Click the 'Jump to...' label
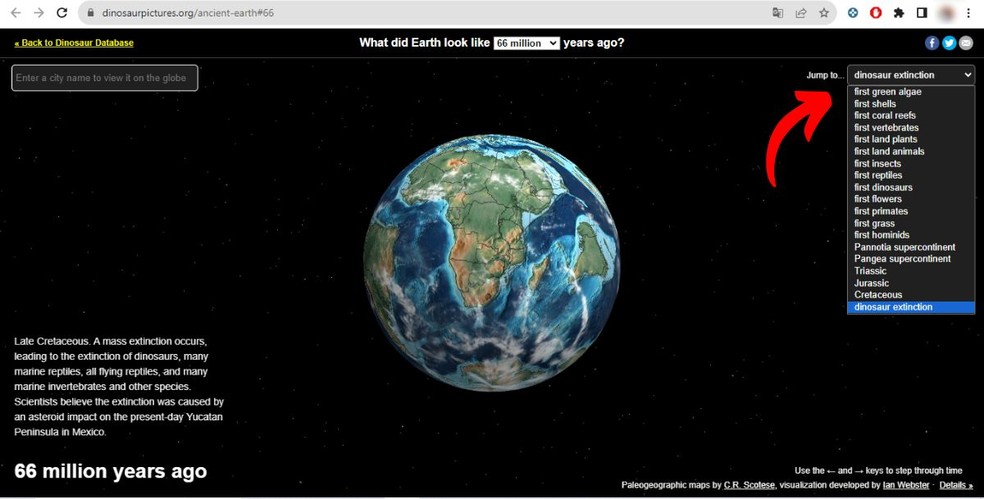 825,75
